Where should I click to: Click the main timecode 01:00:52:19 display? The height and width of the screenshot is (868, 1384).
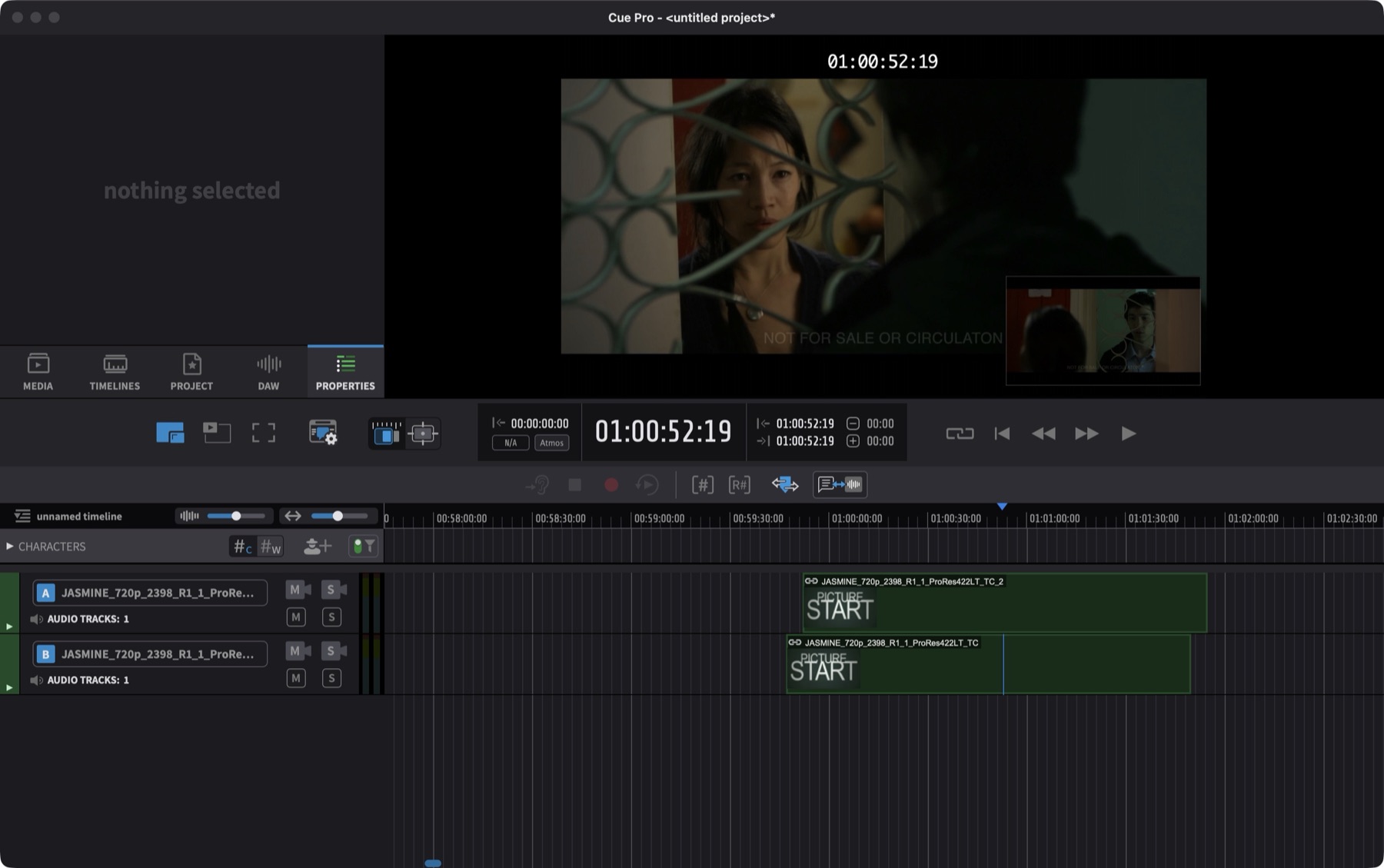[x=664, y=431]
